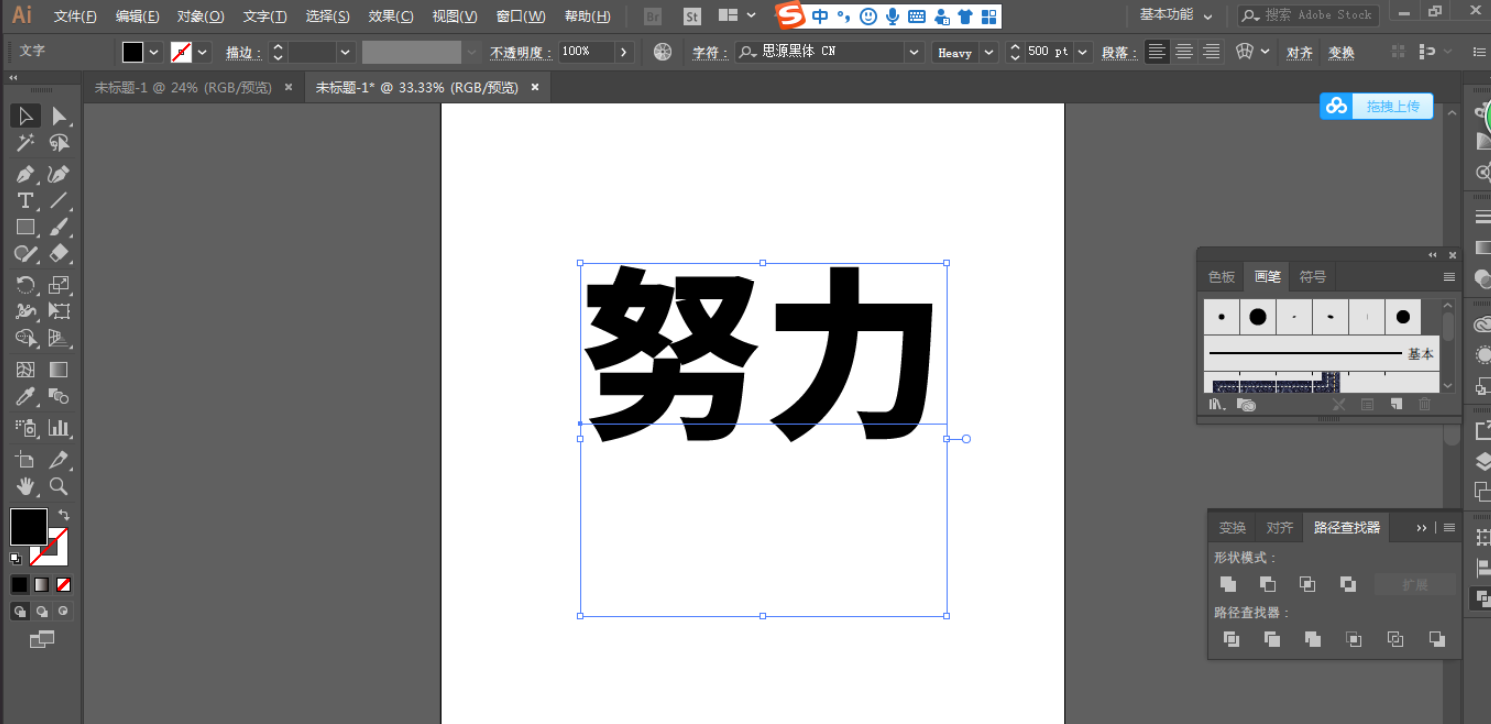Select the Perspective Grid tool
This screenshot has width=1491, height=724.
(x=59, y=339)
